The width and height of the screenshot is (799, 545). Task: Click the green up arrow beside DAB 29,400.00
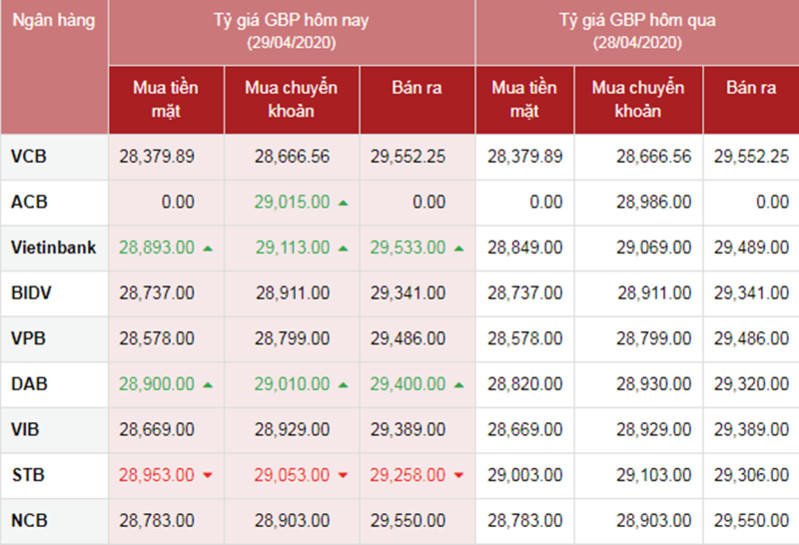(x=459, y=385)
